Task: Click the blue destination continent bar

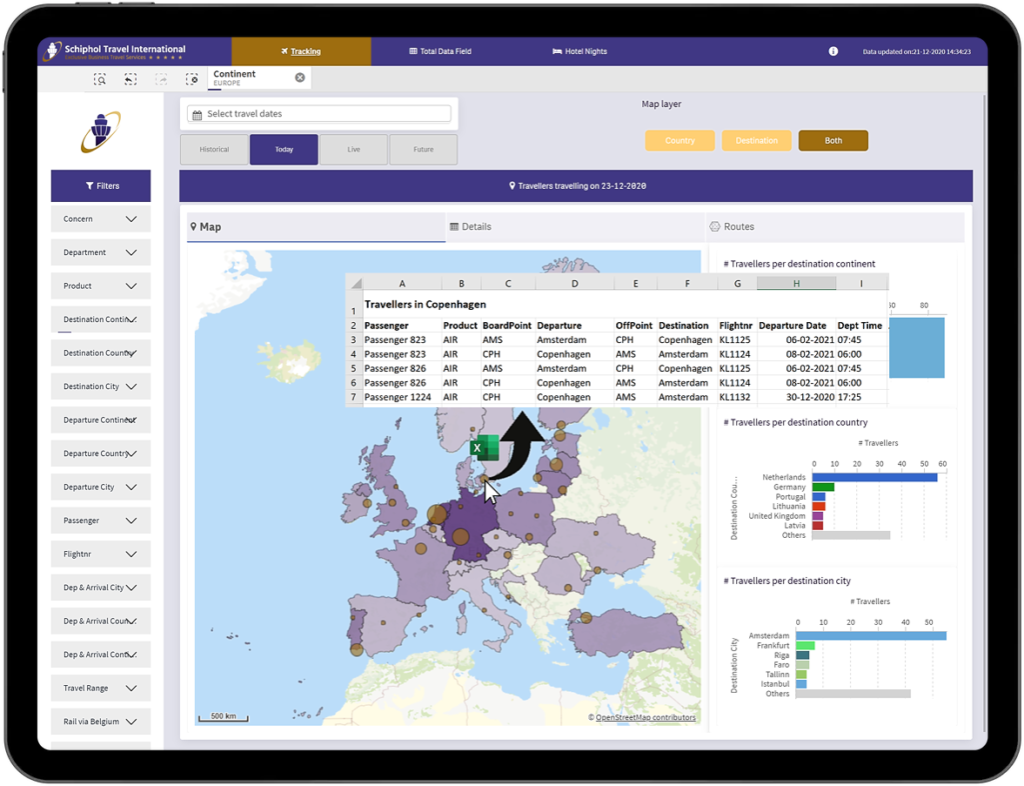Action: click(x=917, y=347)
